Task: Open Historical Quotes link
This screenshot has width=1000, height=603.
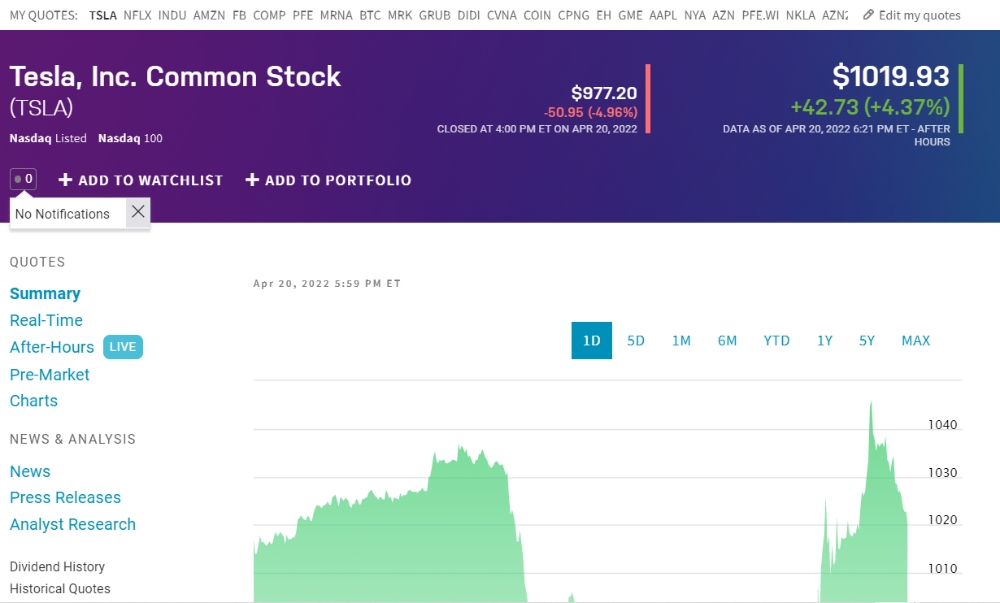Action: (60, 588)
